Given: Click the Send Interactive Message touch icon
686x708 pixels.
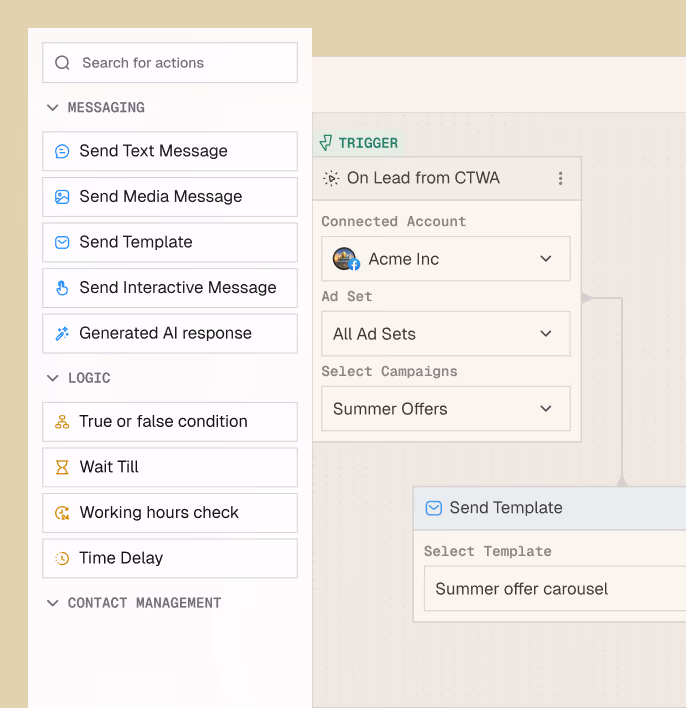Looking at the screenshot, I should (62, 288).
